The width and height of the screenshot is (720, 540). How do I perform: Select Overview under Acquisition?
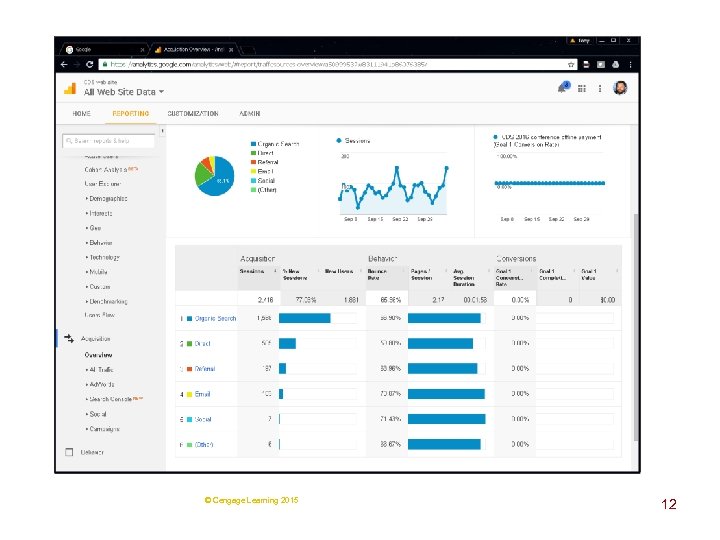pos(98,355)
